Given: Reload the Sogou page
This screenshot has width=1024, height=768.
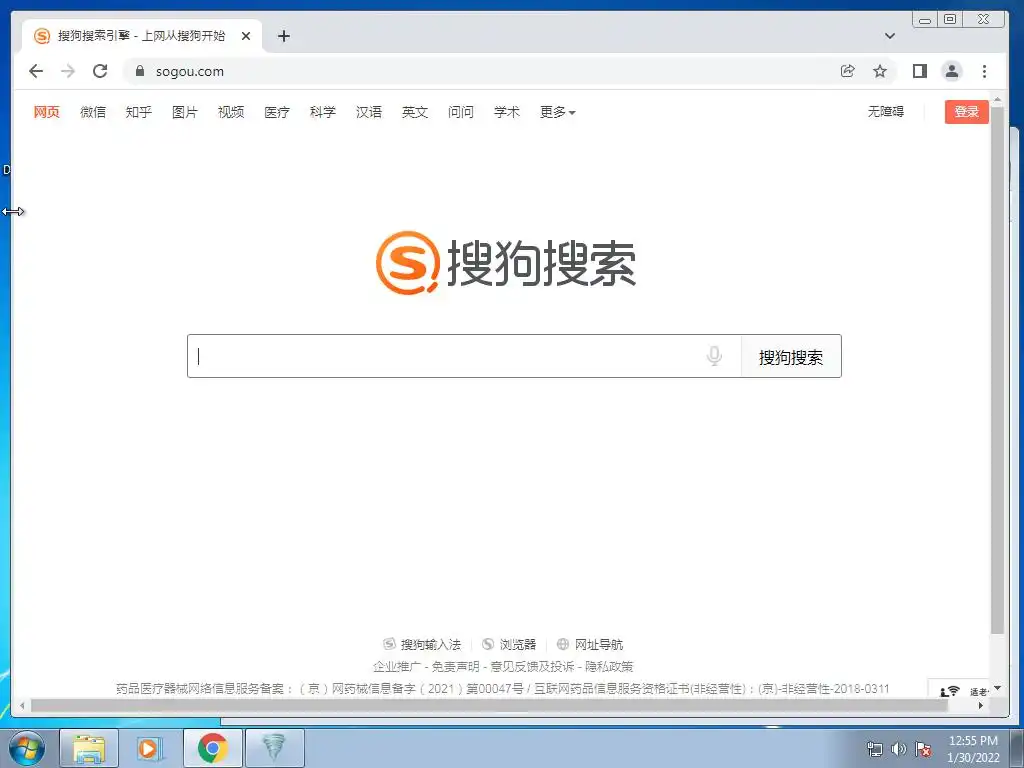Looking at the screenshot, I should [100, 71].
